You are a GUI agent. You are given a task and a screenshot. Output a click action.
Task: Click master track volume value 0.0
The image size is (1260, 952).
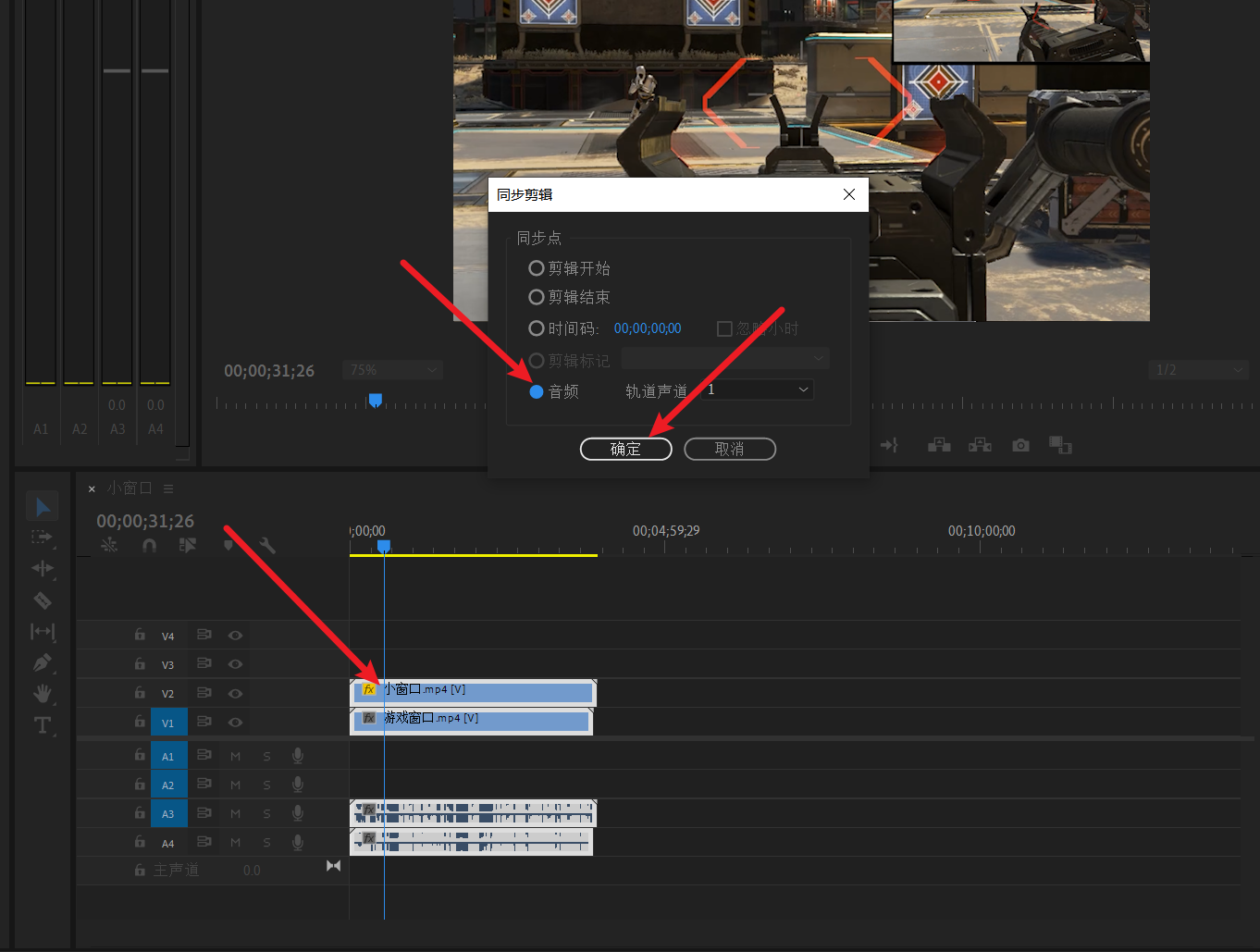coord(252,870)
